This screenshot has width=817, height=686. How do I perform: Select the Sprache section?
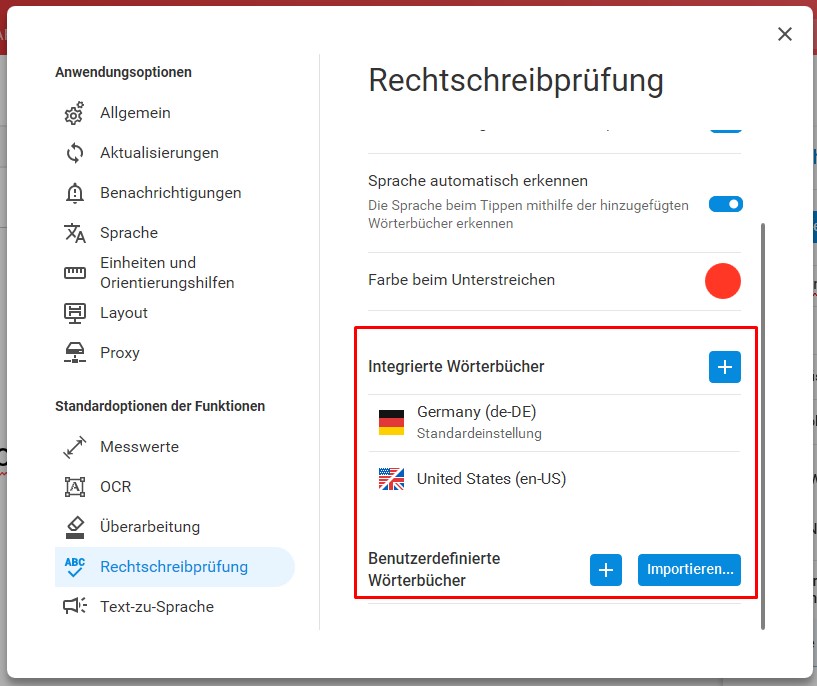pyautogui.click(x=175, y=233)
